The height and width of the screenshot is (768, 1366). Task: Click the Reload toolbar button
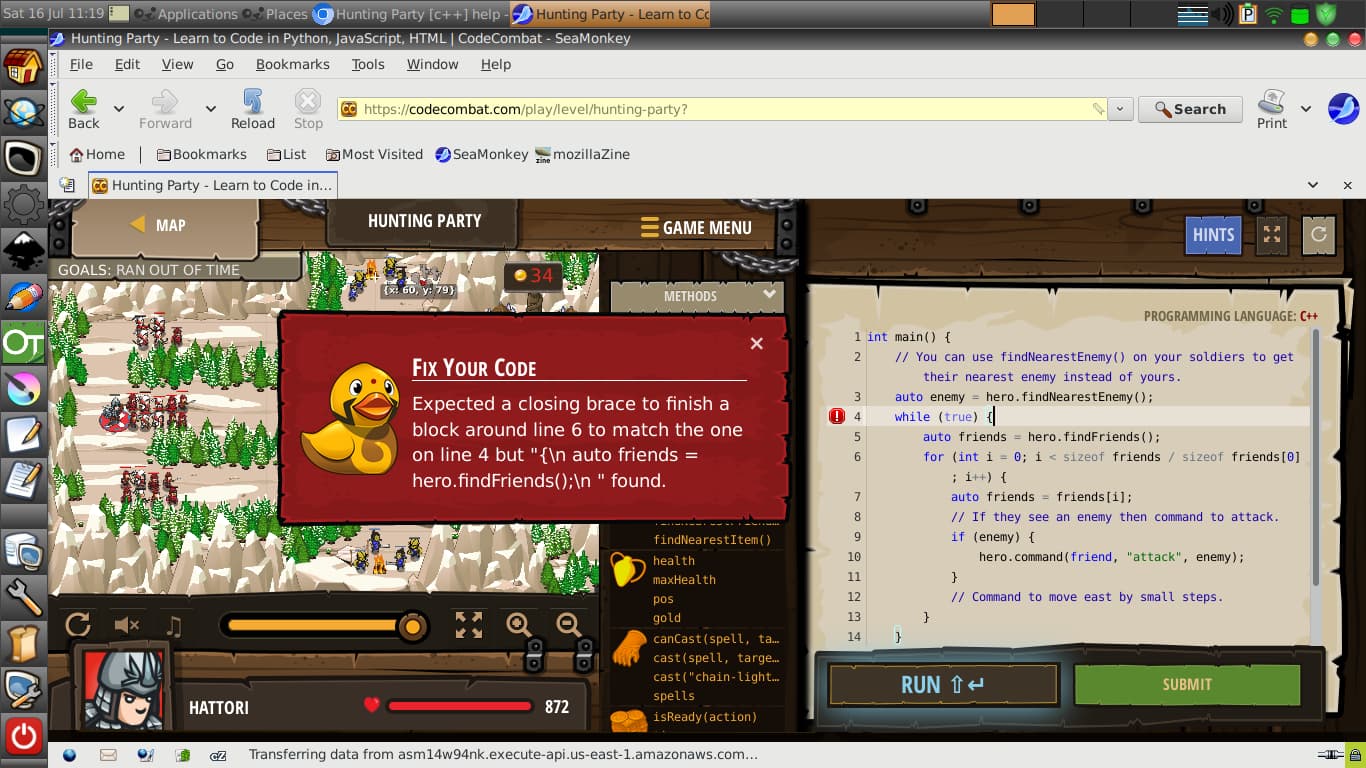[252, 109]
